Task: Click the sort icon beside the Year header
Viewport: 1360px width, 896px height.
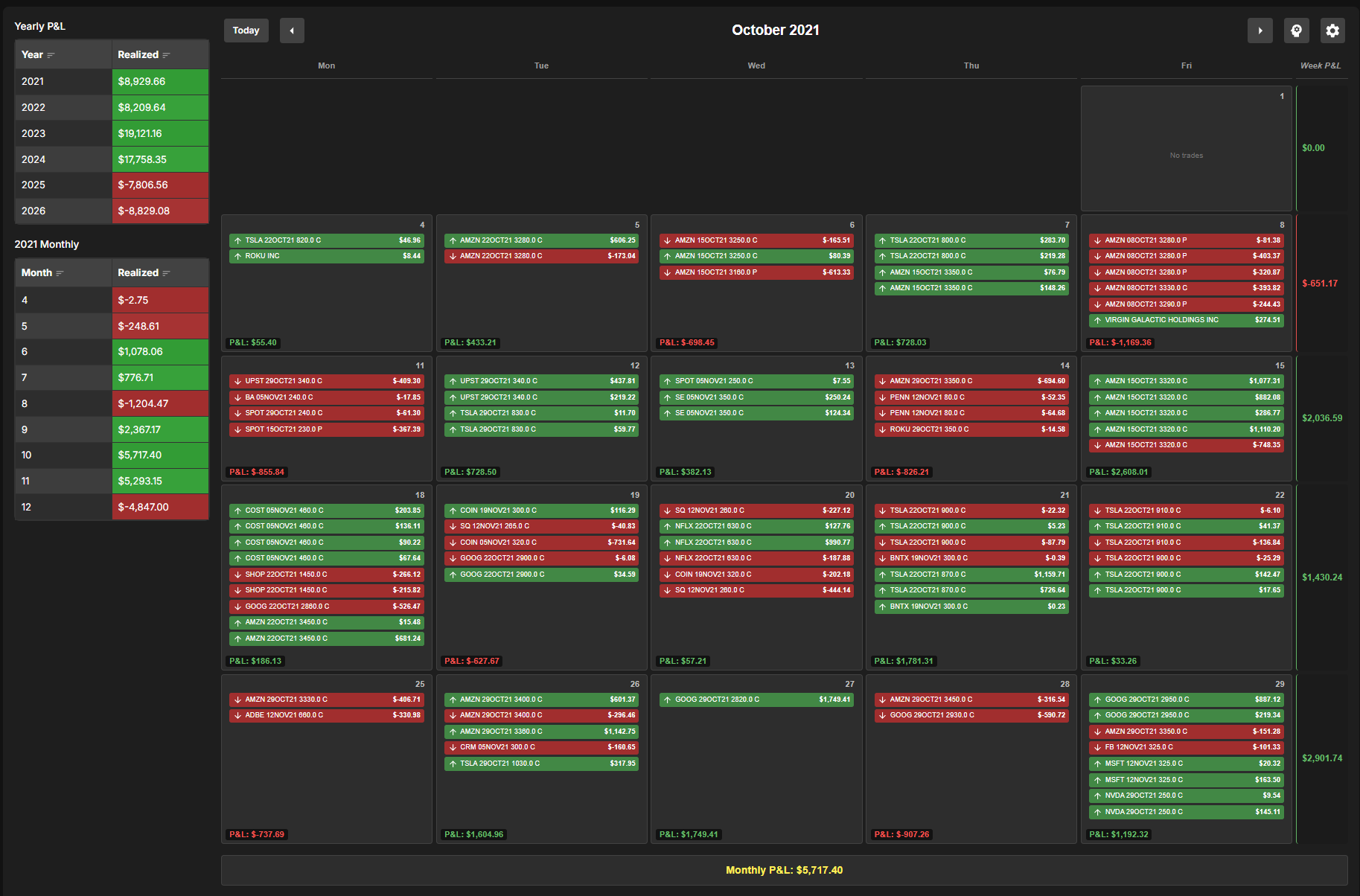Action: pos(51,55)
